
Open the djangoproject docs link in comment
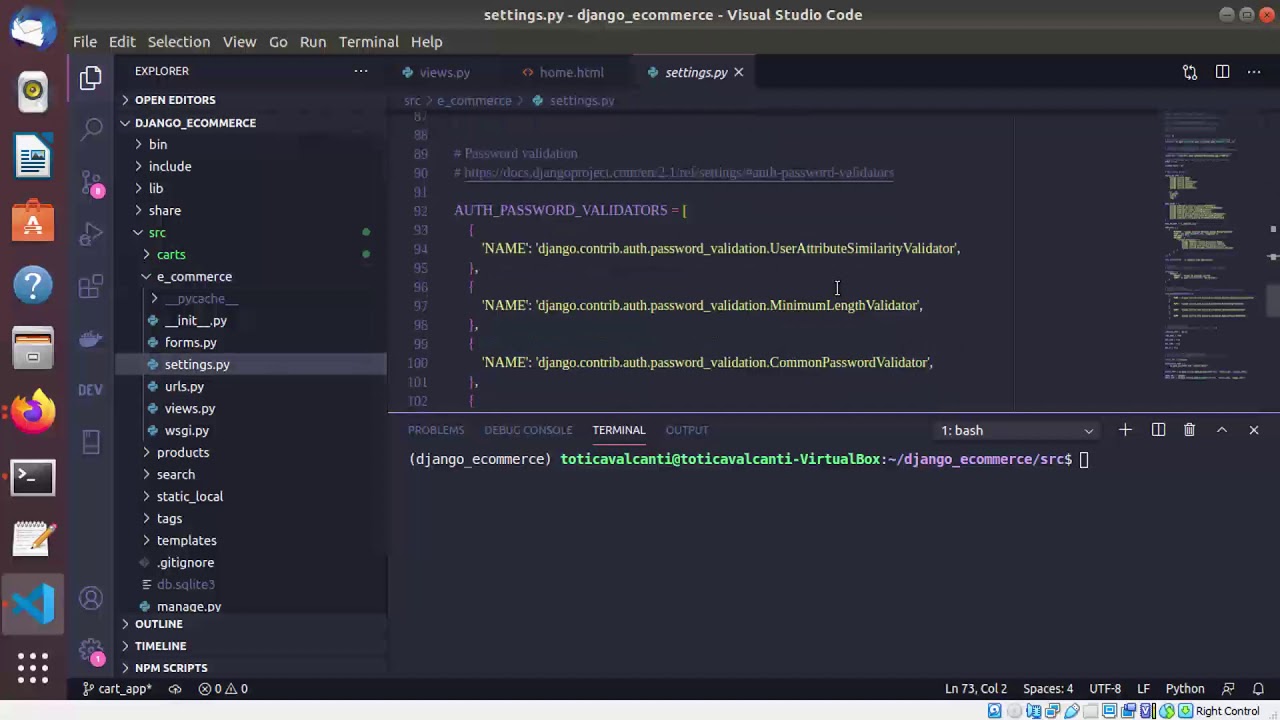[x=679, y=173]
